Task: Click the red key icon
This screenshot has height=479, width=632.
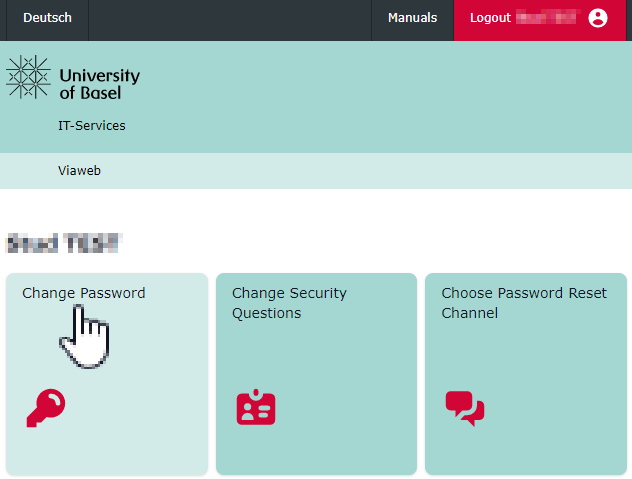Action: (45, 408)
